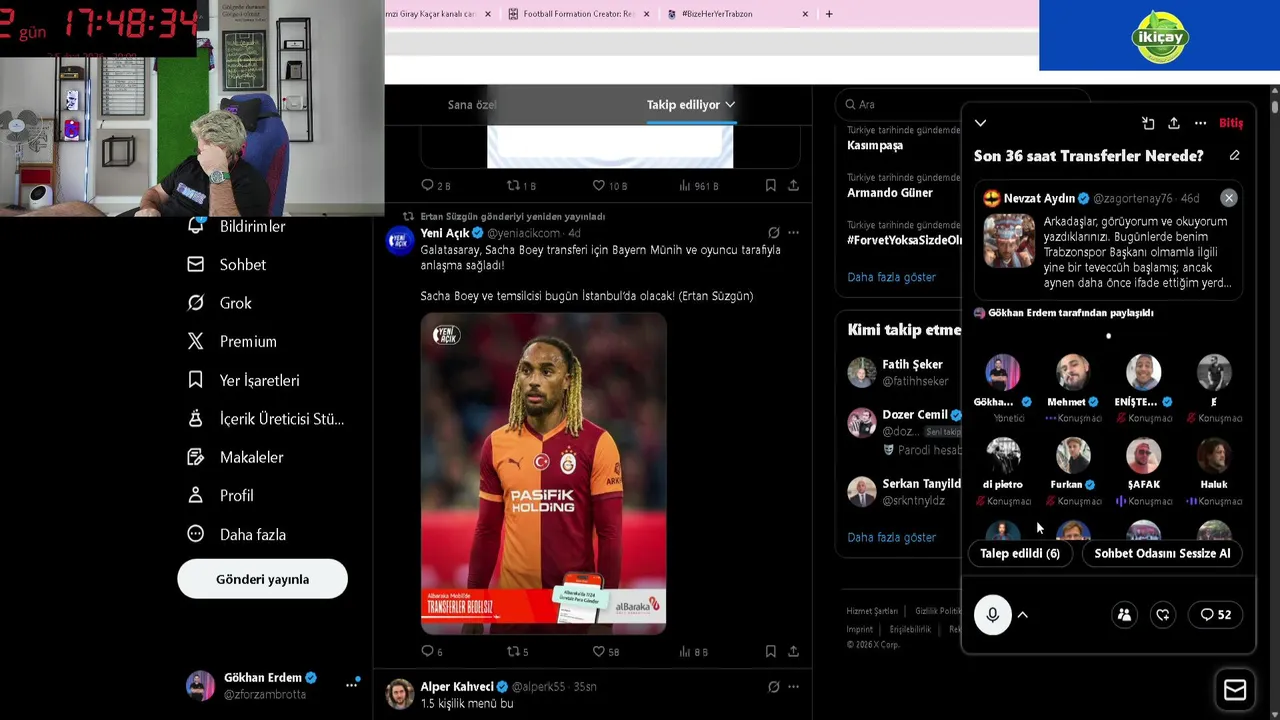Open more options on Yeni Açık post

793,233
